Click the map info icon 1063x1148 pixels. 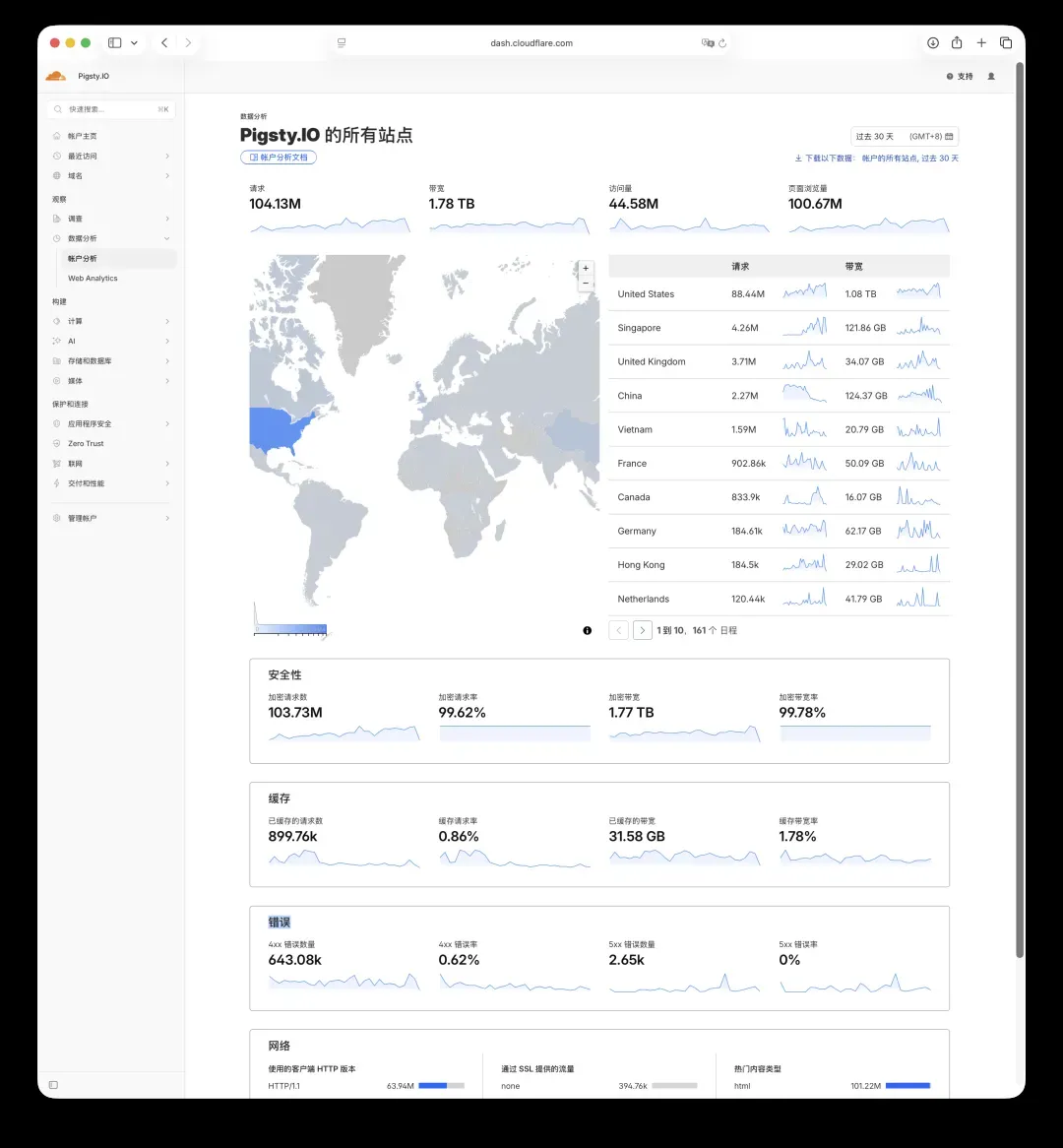coord(588,630)
